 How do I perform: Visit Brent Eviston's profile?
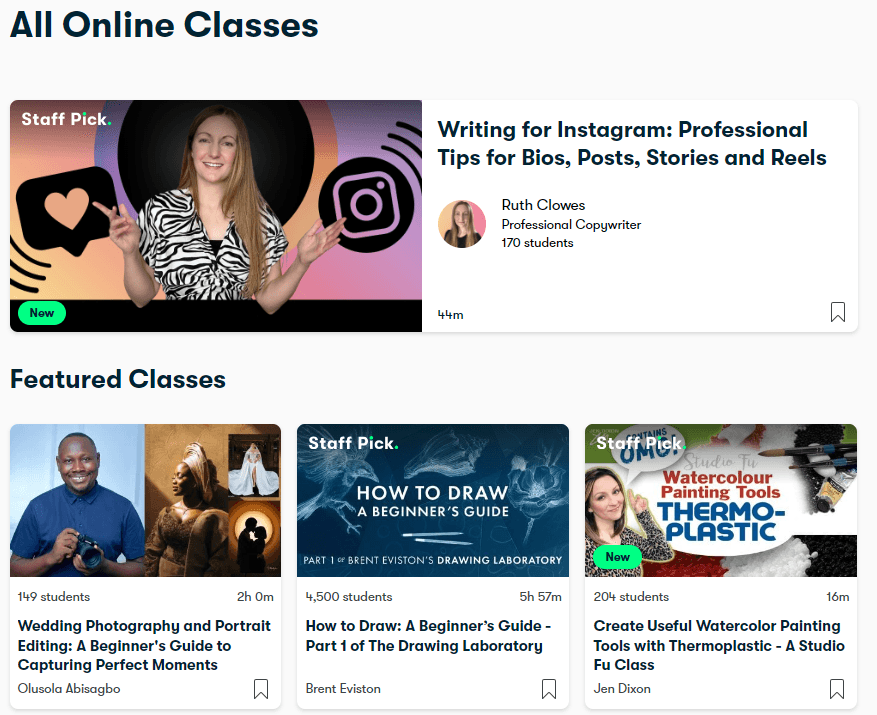pyautogui.click(x=343, y=689)
